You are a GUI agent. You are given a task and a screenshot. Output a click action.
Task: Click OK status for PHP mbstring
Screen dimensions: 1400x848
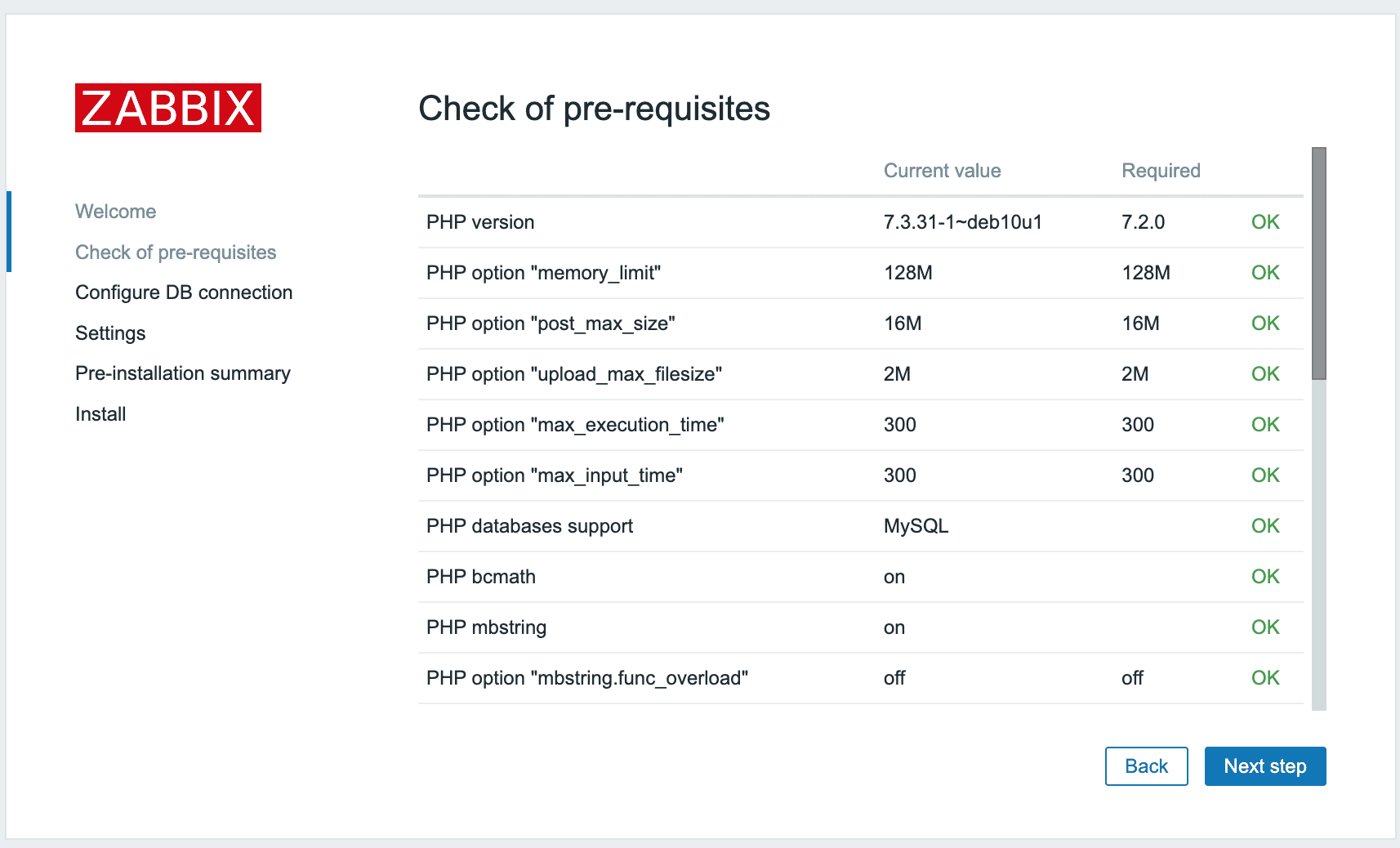click(1265, 627)
